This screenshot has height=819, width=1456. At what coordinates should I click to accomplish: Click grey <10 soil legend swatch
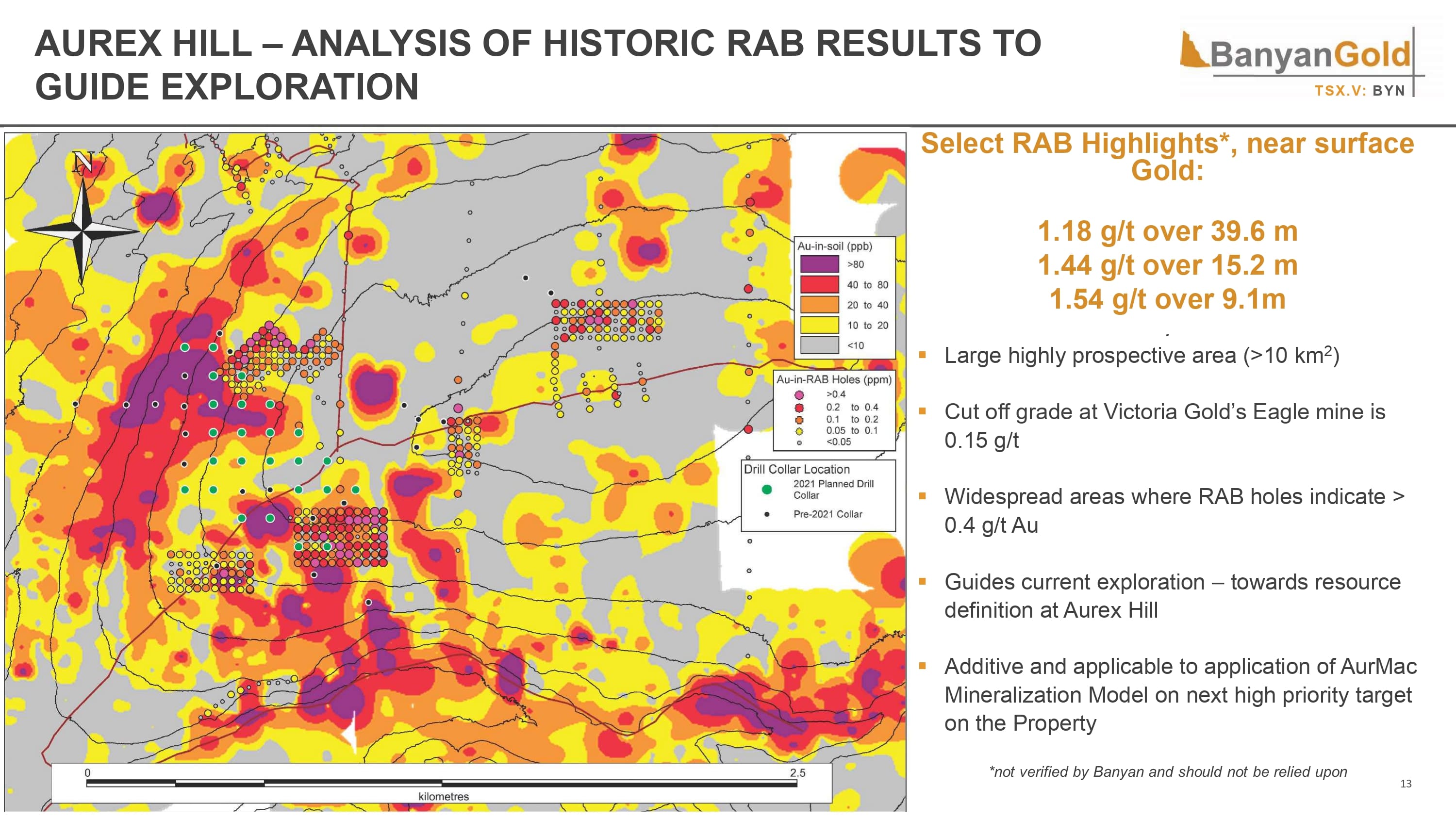[819, 345]
